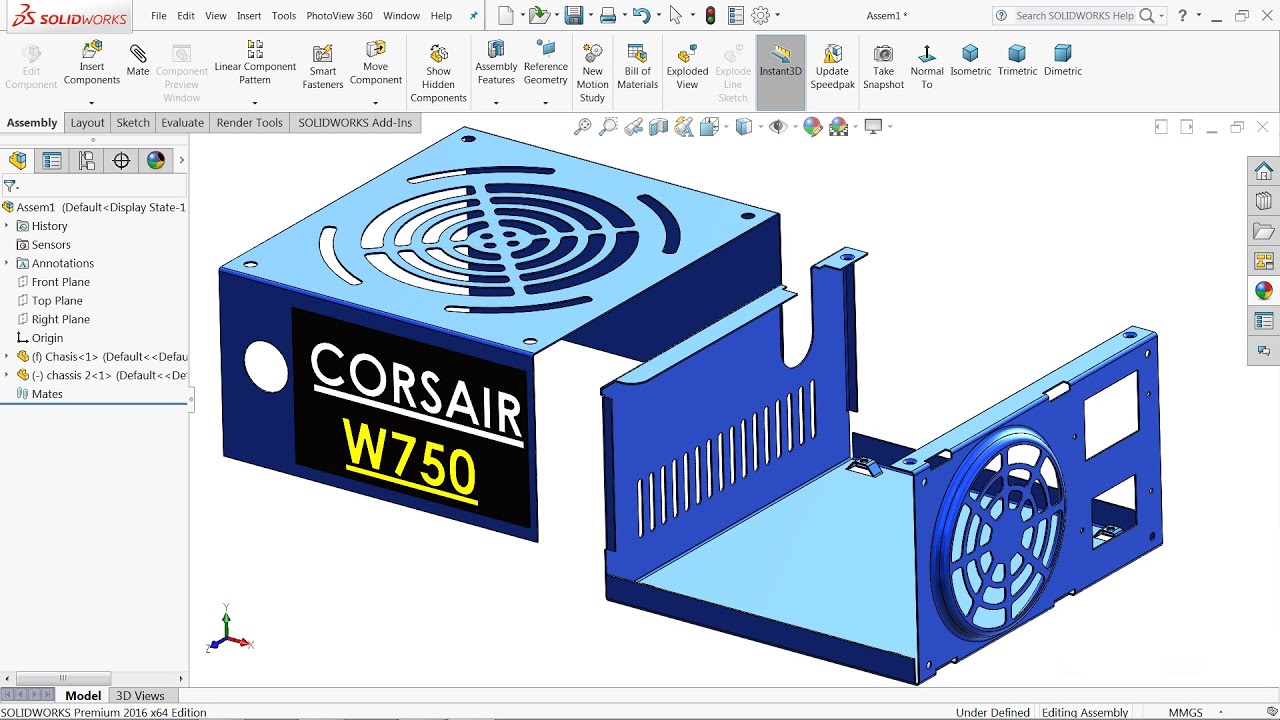
Task: Activate the Move Component tool
Action: tap(376, 63)
